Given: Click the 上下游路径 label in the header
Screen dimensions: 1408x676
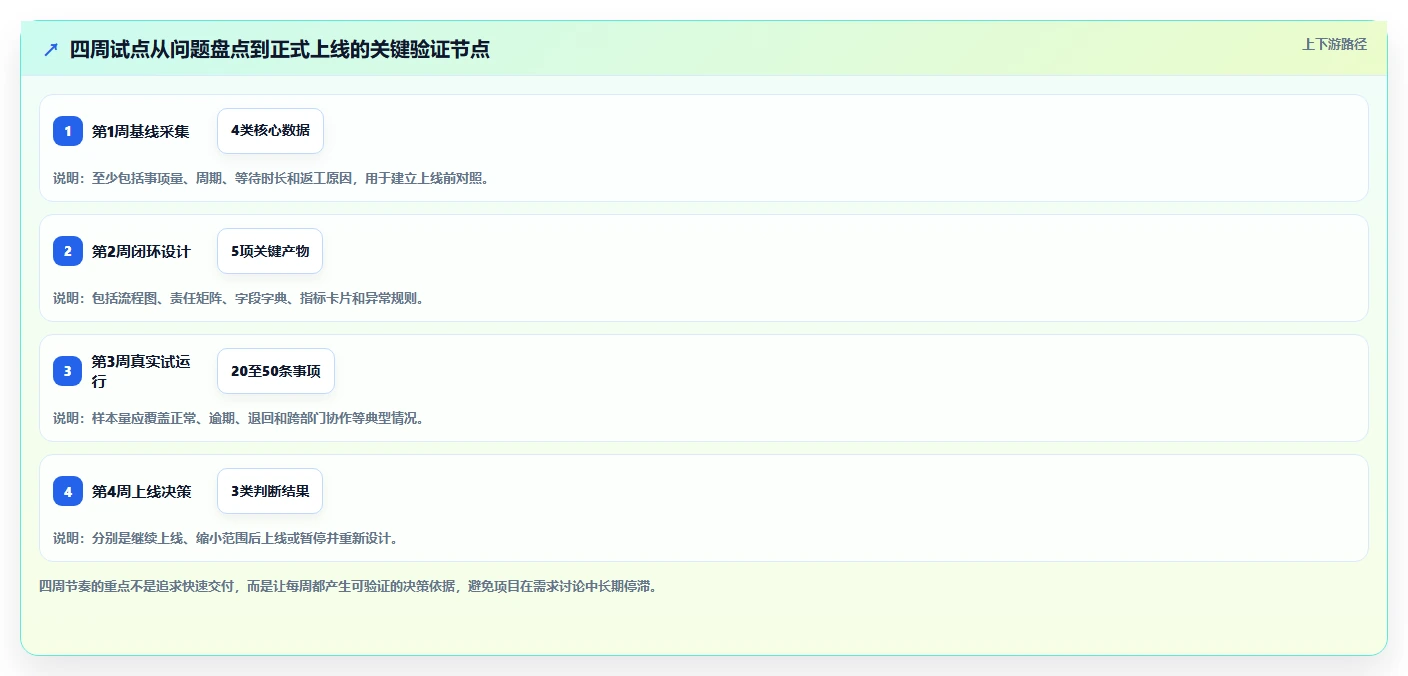Looking at the screenshot, I should (x=1334, y=44).
